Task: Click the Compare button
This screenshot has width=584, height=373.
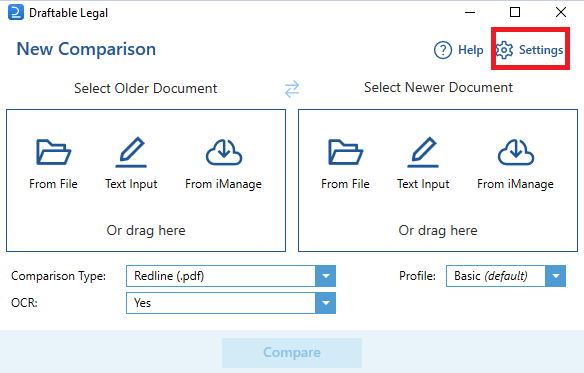Action: click(292, 353)
